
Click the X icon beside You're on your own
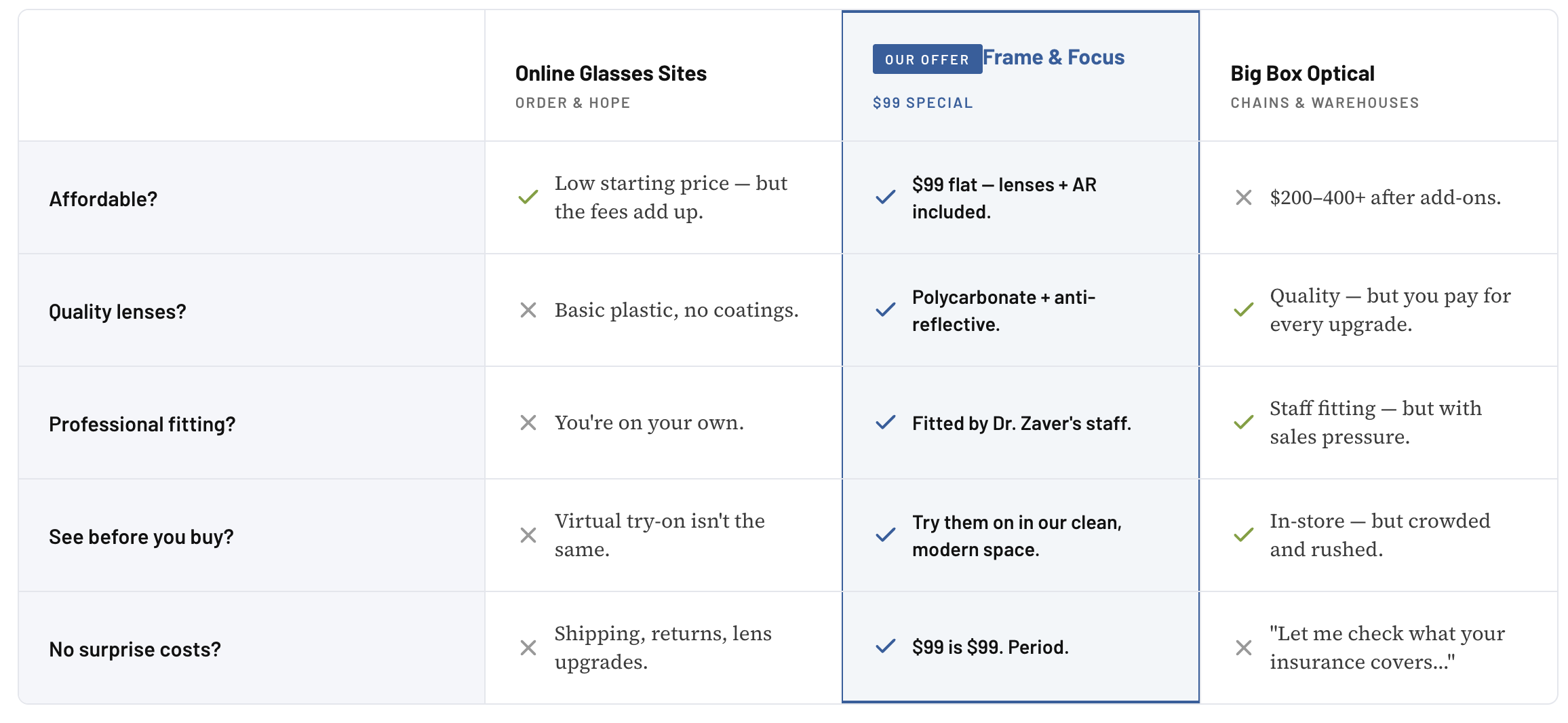528,423
